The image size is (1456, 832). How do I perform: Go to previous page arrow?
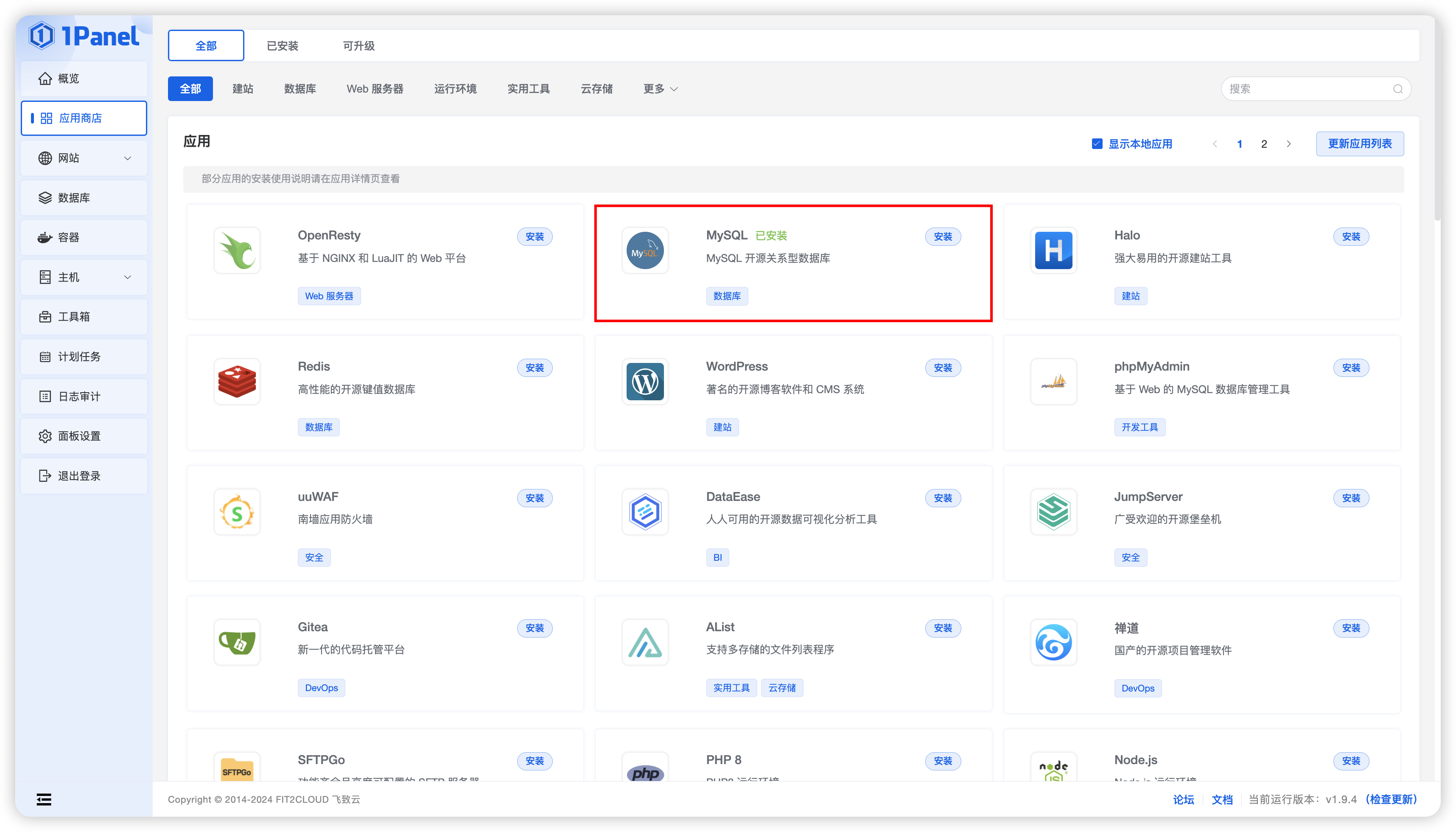1215,144
